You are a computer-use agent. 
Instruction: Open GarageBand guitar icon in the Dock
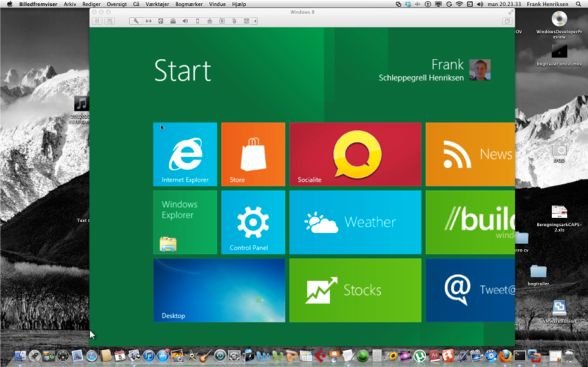[206, 355]
